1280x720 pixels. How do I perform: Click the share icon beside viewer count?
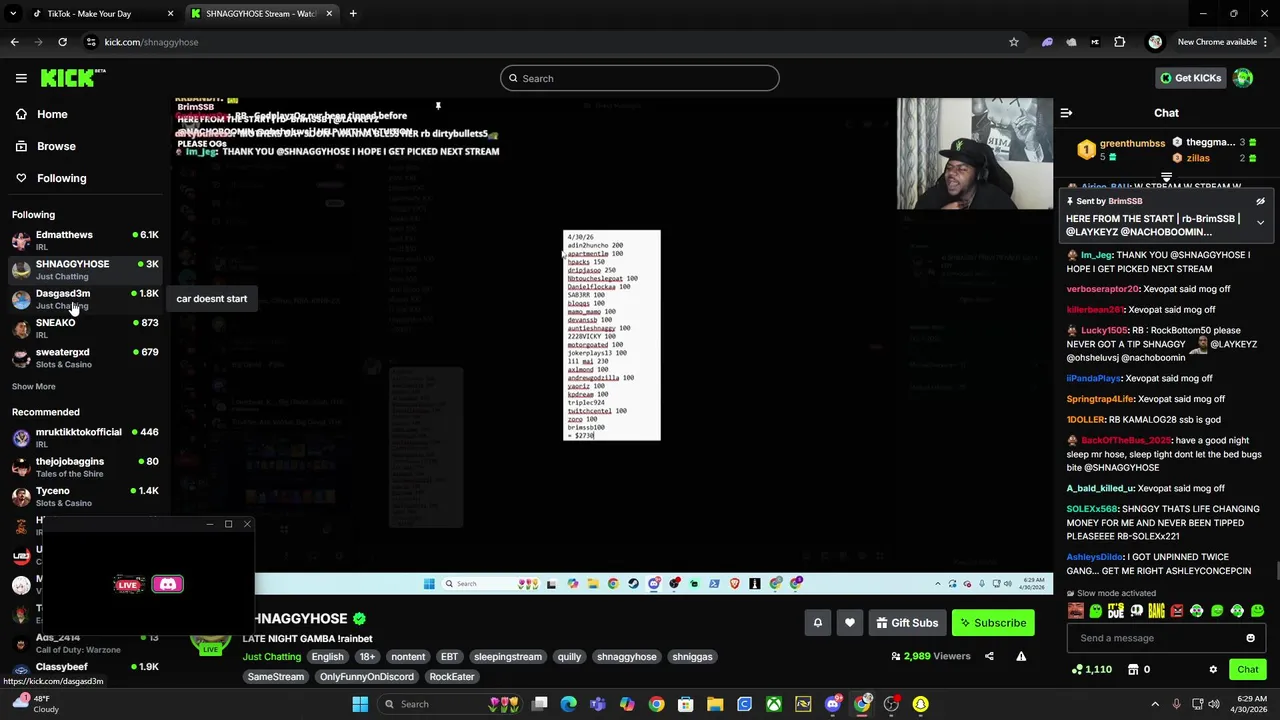pyautogui.click(x=989, y=656)
